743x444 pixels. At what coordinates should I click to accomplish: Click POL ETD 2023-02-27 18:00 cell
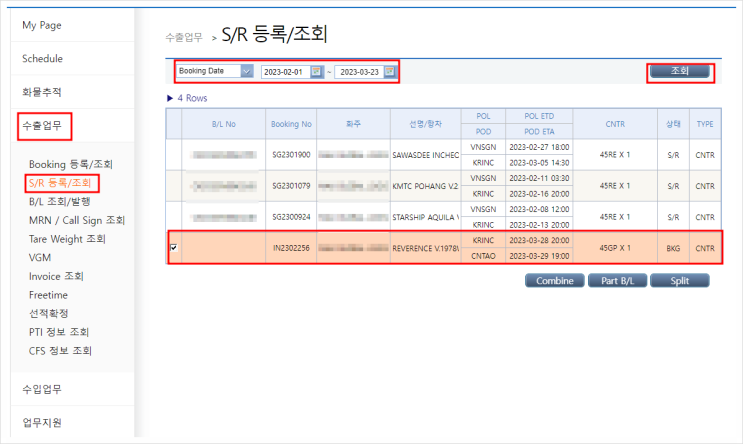click(539, 147)
